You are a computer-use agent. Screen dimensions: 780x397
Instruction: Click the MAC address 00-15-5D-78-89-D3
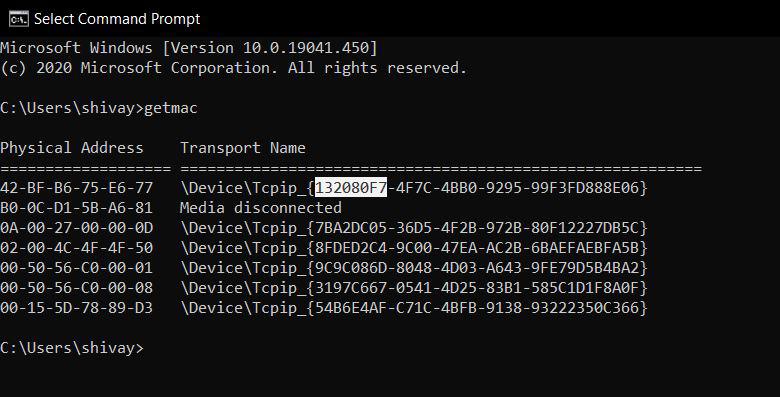[x=77, y=307]
